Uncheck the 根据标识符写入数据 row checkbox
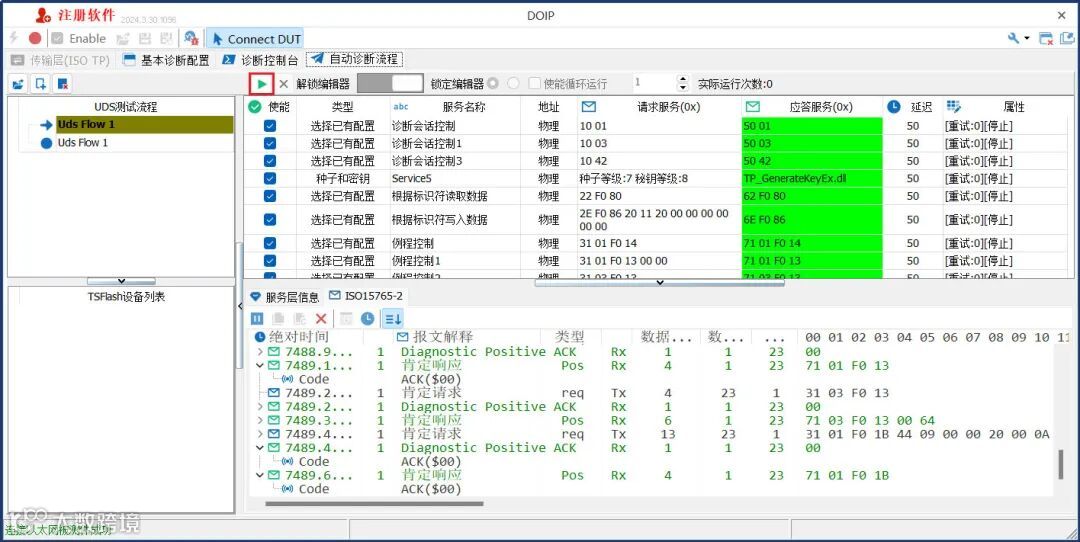This screenshot has width=1080, height=542. [x=270, y=220]
